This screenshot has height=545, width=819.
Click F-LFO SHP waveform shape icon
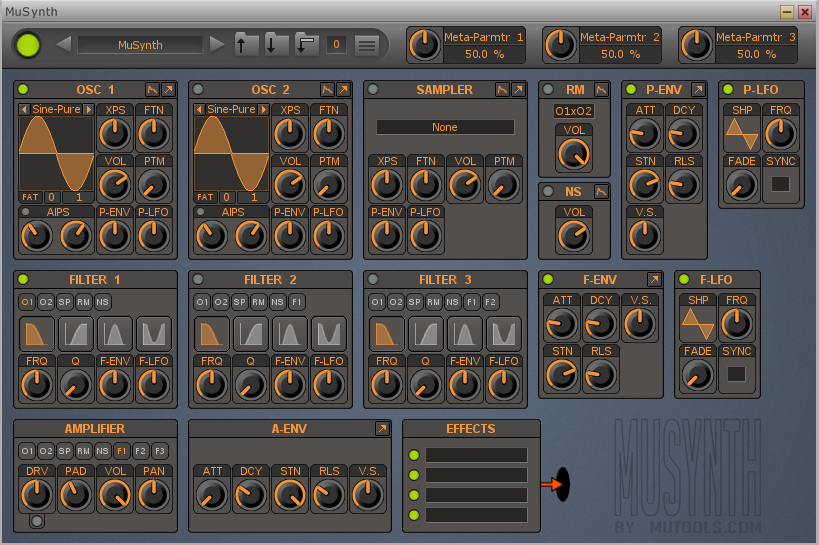pyautogui.click(x=698, y=323)
